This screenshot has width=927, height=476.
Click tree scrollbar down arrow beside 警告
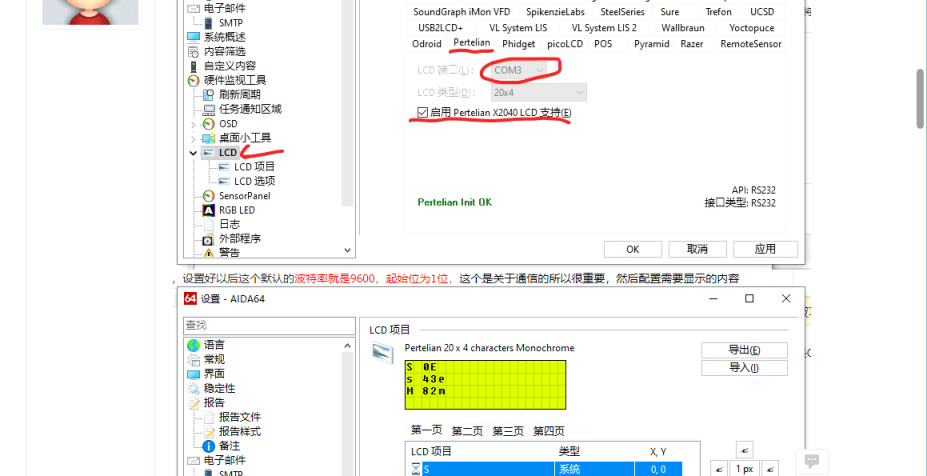pyautogui.click(x=348, y=250)
